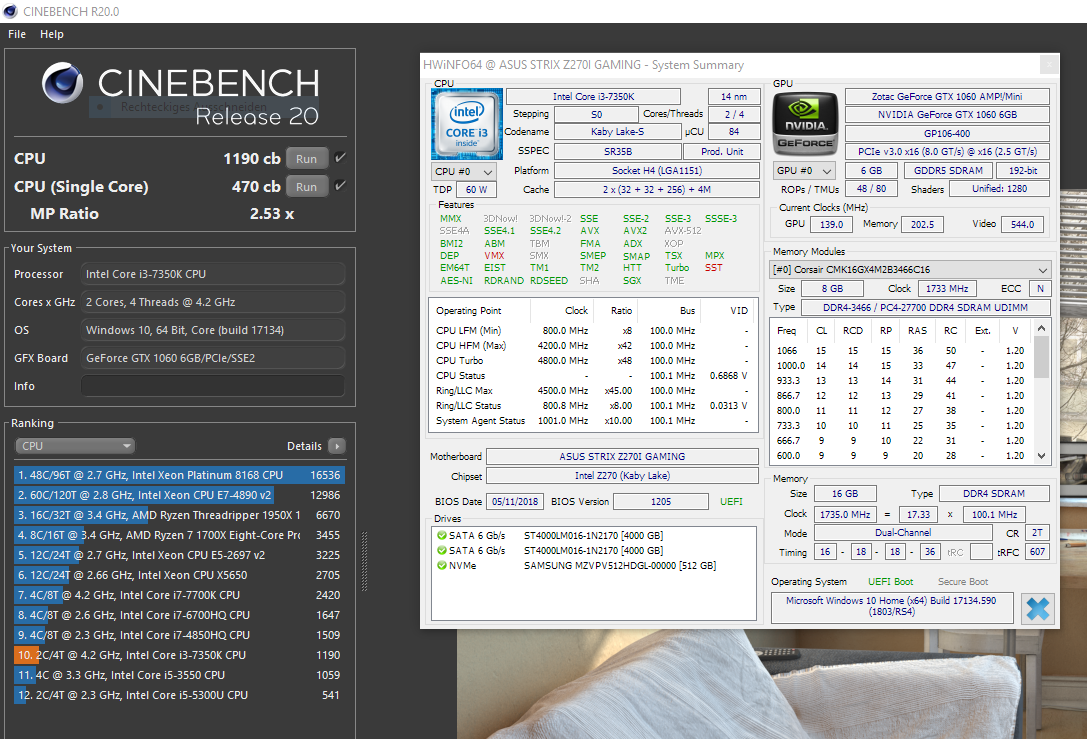Image resolution: width=1087 pixels, height=739 pixels.
Task: Click the BIOS Date 05/11/2018 field
Action: (515, 501)
